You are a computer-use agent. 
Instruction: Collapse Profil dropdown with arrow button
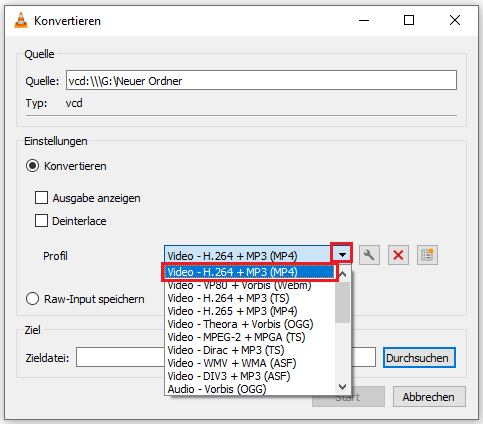click(342, 255)
